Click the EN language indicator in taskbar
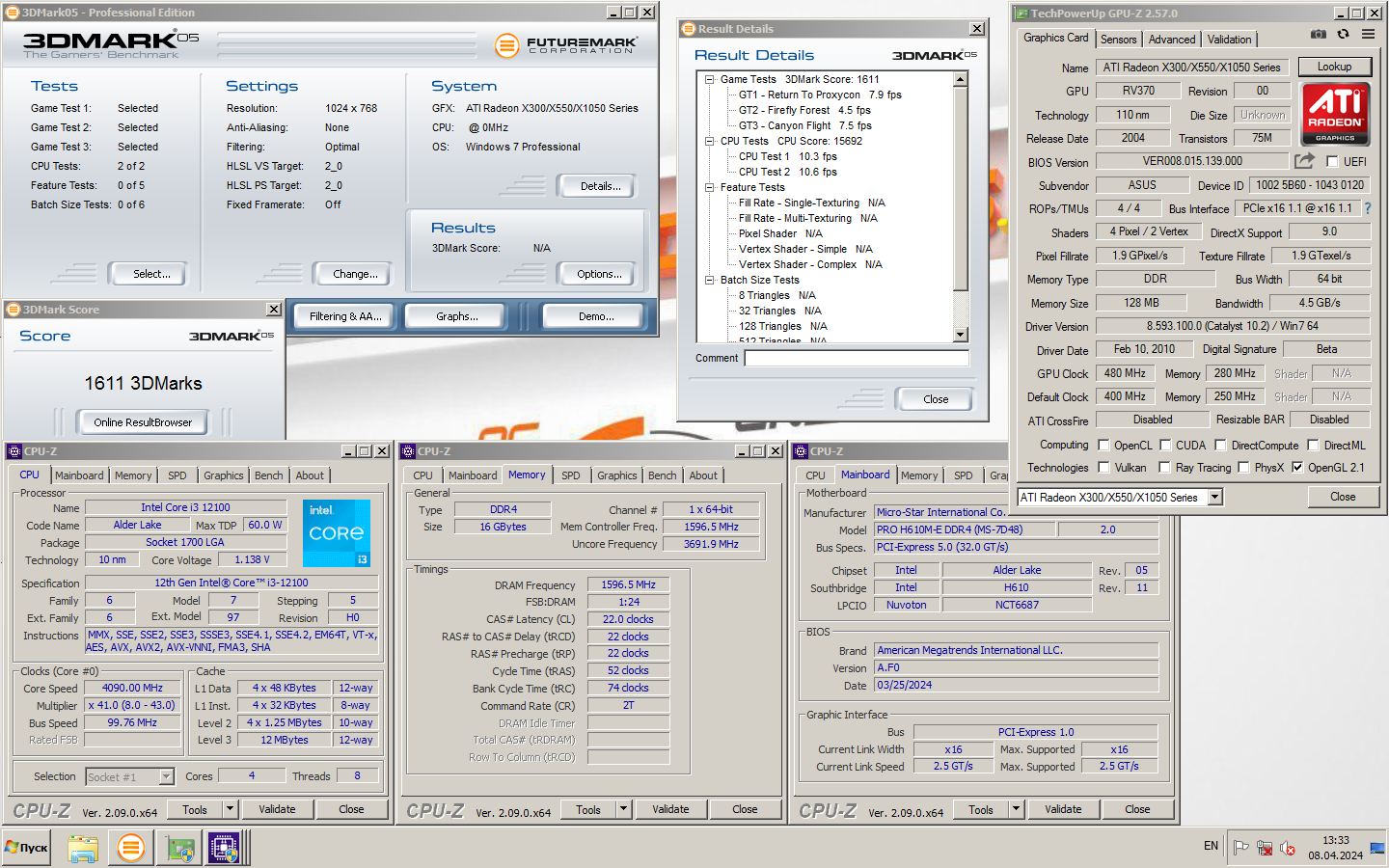The width and height of the screenshot is (1389, 868). pos(1211,846)
